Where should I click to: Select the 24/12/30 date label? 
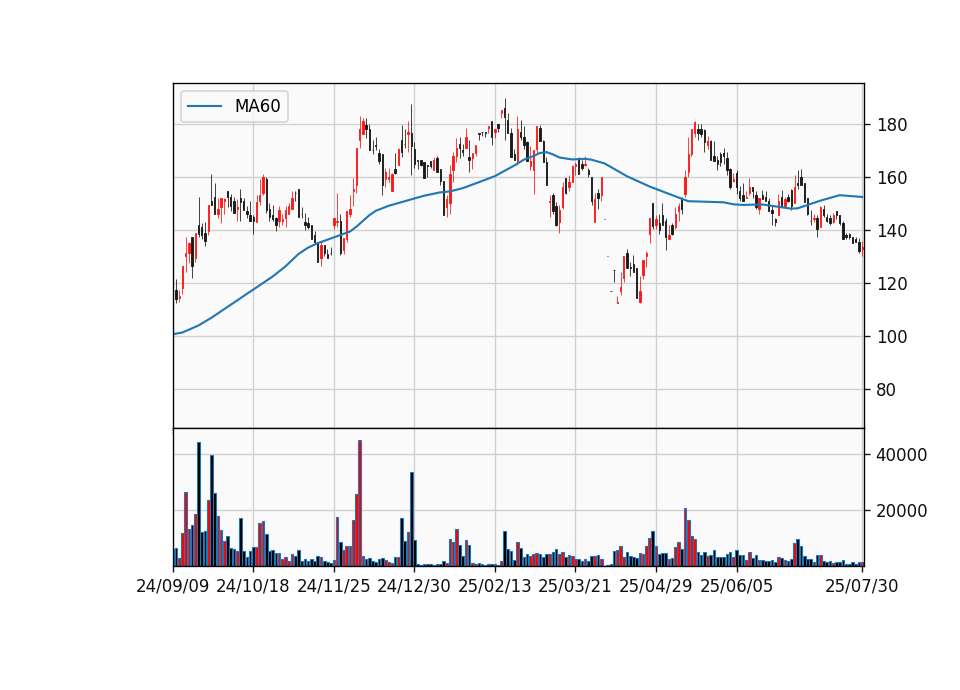click(x=414, y=586)
